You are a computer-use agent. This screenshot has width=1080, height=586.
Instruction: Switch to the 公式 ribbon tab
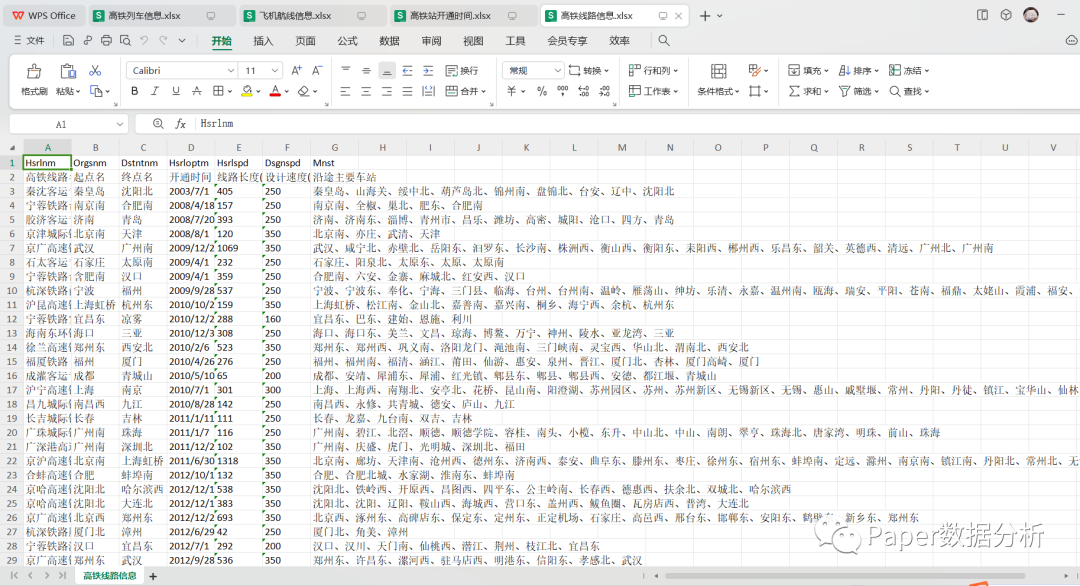pos(347,41)
